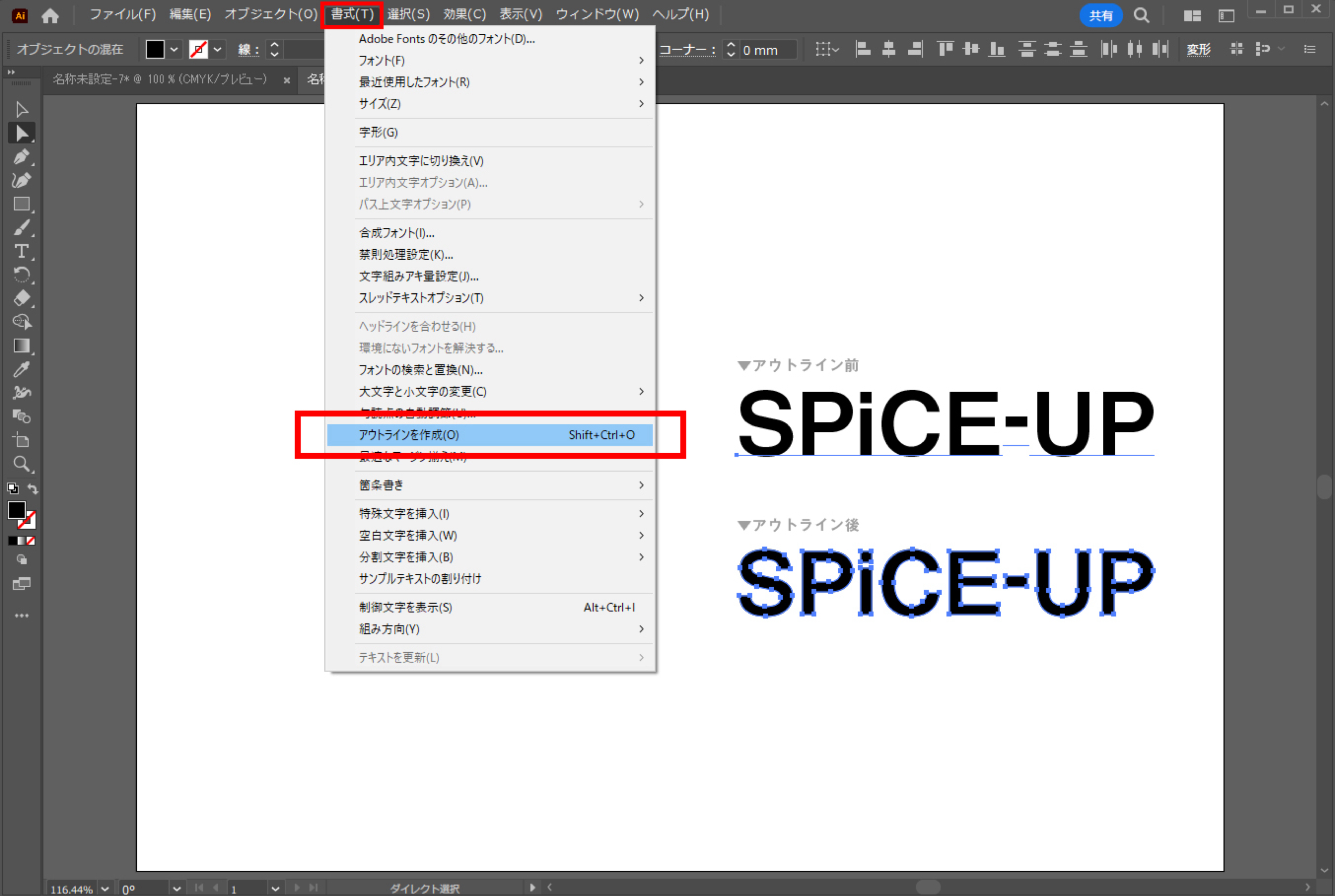Image resolution: width=1335 pixels, height=896 pixels.
Task: Open the オブジェクト(O) menu
Action: pyautogui.click(x=271, y=14)
